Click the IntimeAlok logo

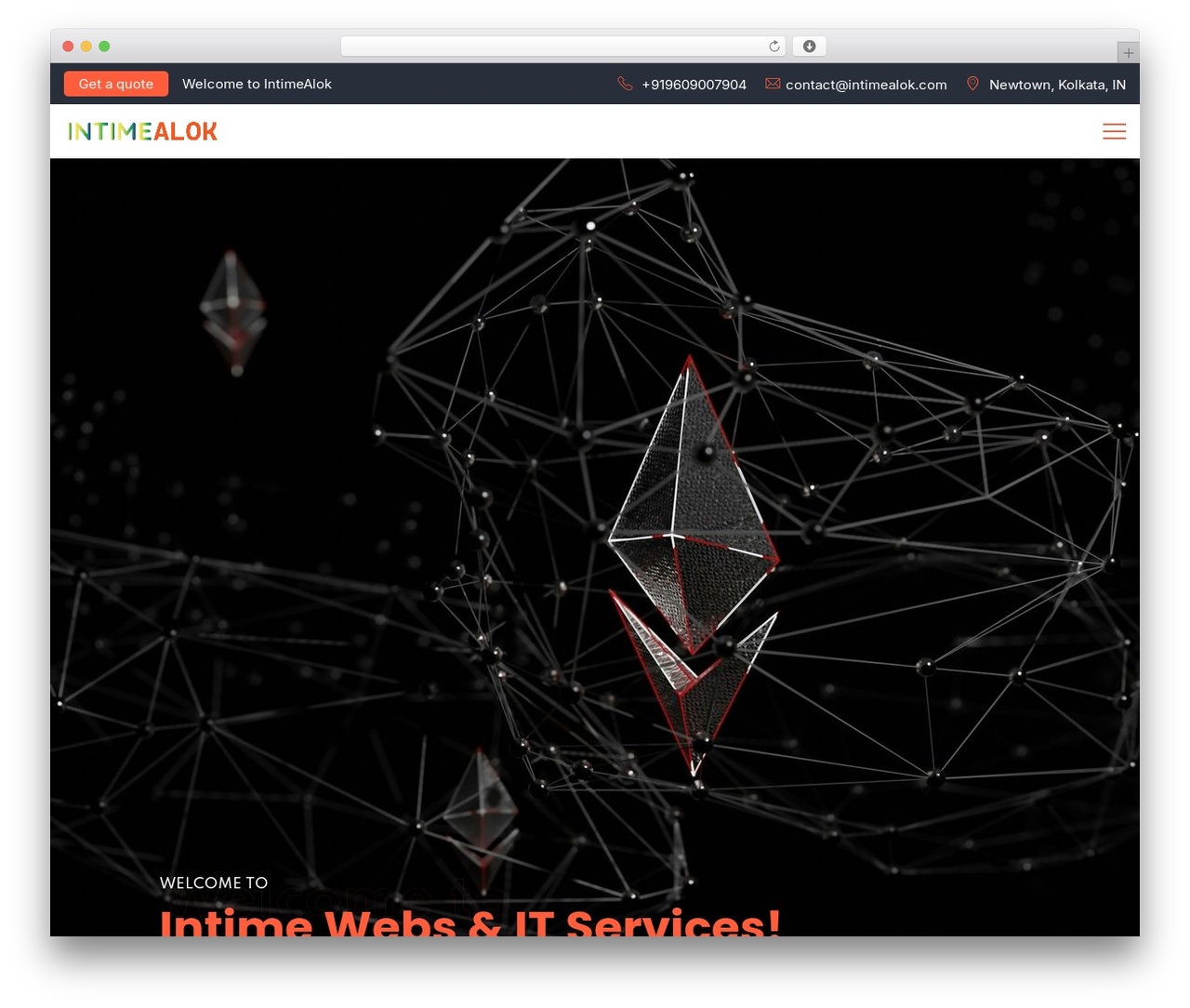142,131
